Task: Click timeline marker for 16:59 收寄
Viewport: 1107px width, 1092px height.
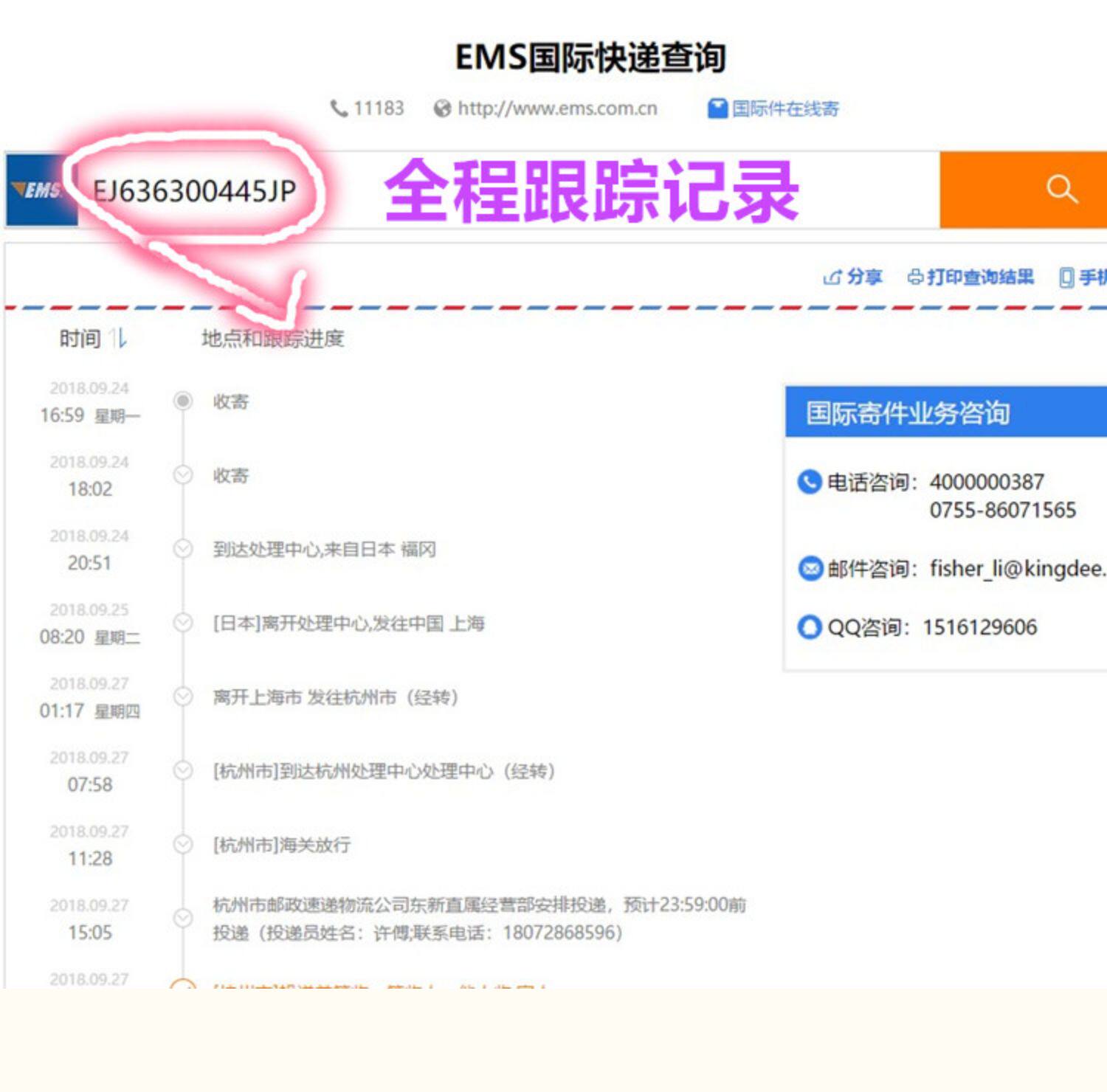Action: [183, 401]
